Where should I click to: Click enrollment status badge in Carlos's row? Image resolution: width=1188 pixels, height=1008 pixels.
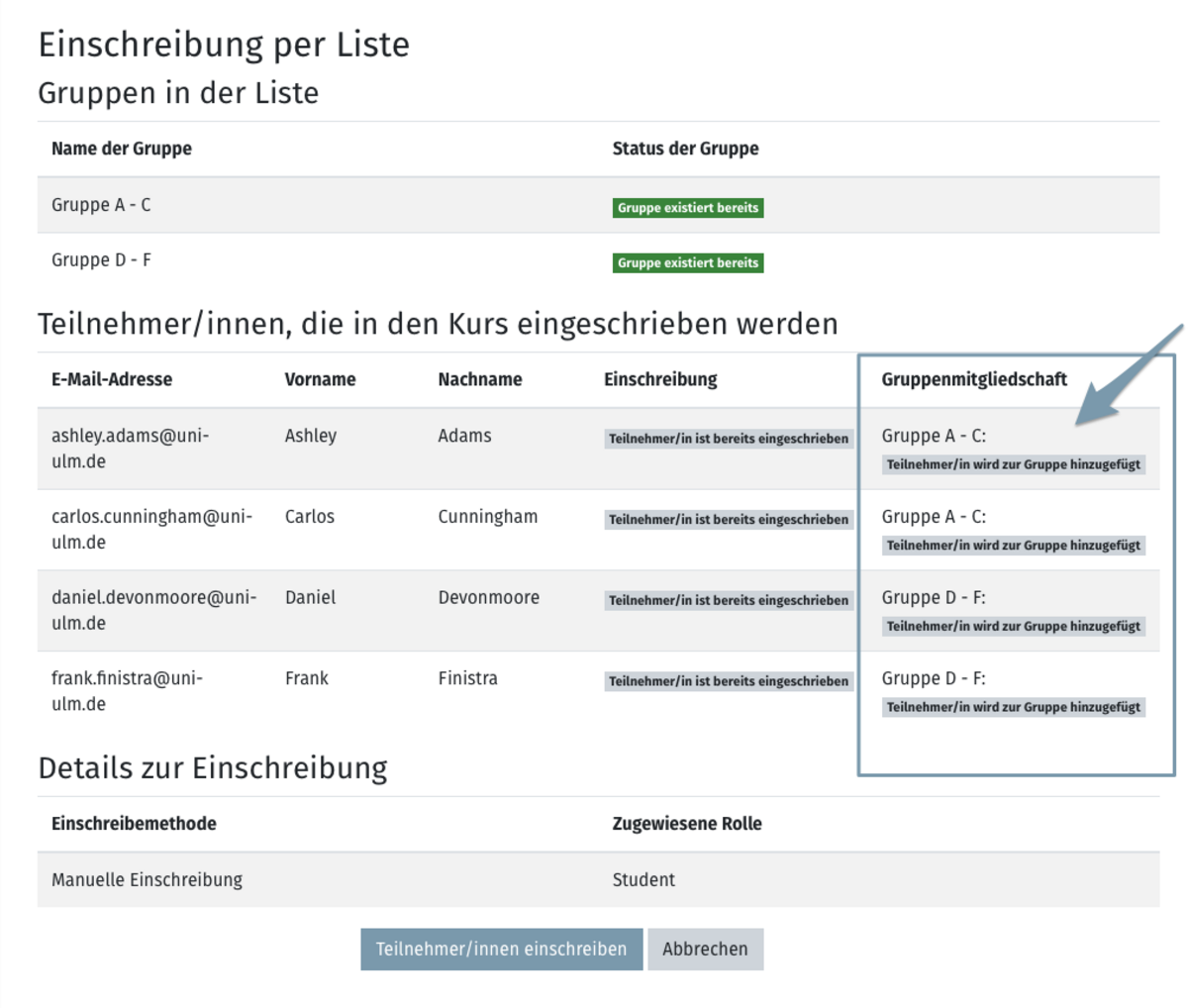click(x=729, y=520)
